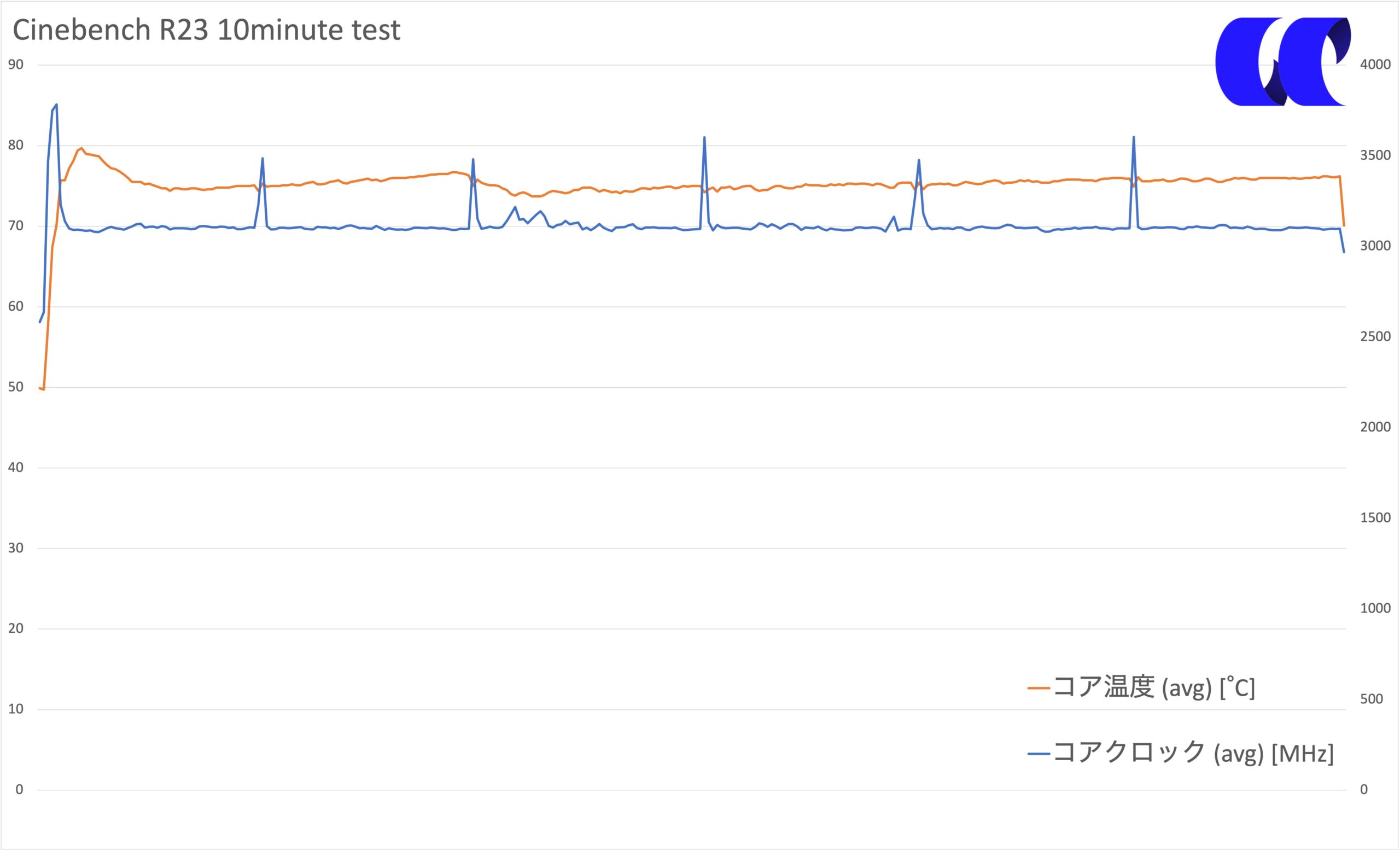
Task: Click the chart title 'Cinebench R23 10minute test'
Action: coord(207,30)
